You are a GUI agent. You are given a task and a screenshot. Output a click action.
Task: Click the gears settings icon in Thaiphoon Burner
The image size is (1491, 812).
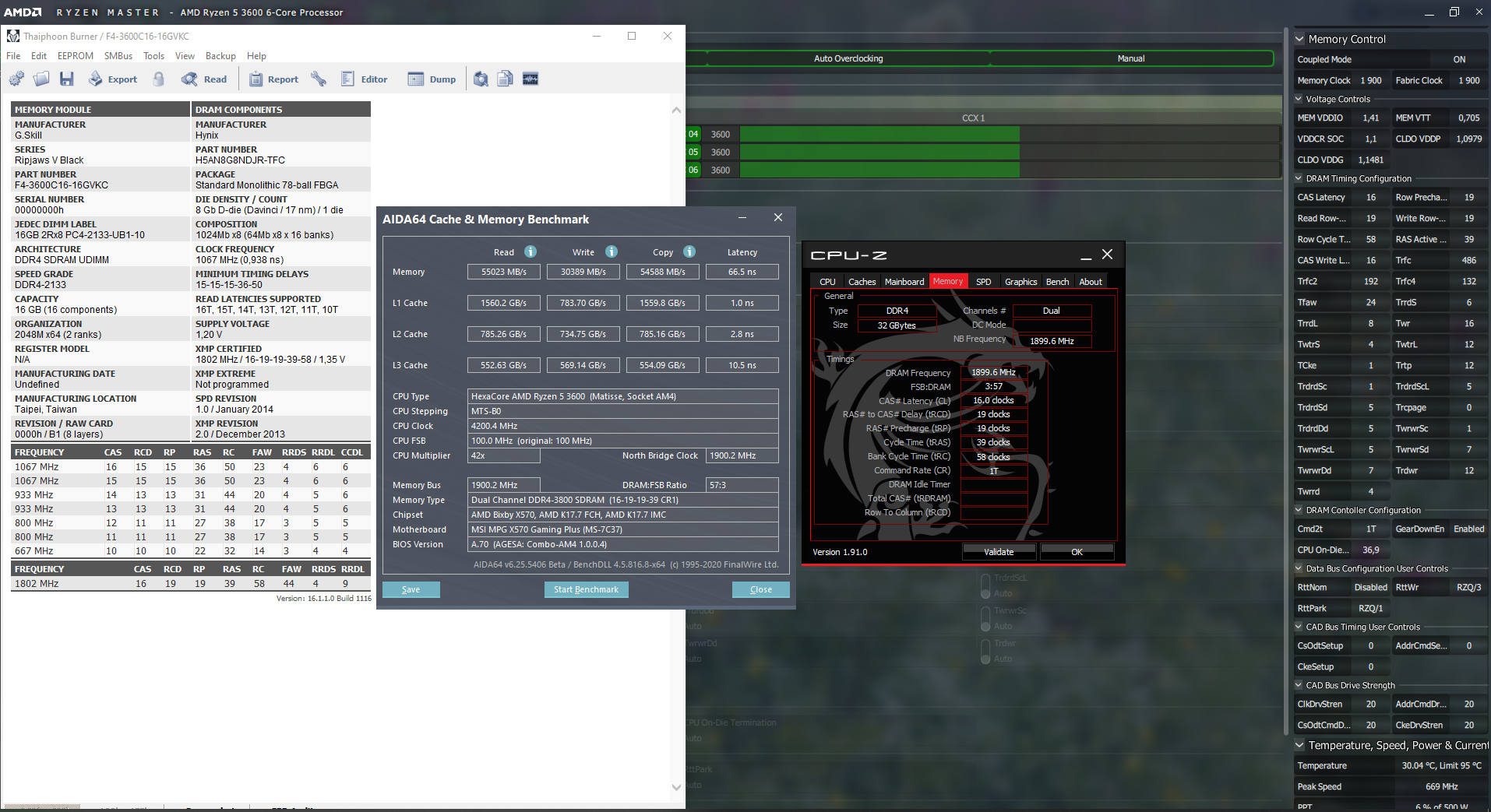[16, 79]
